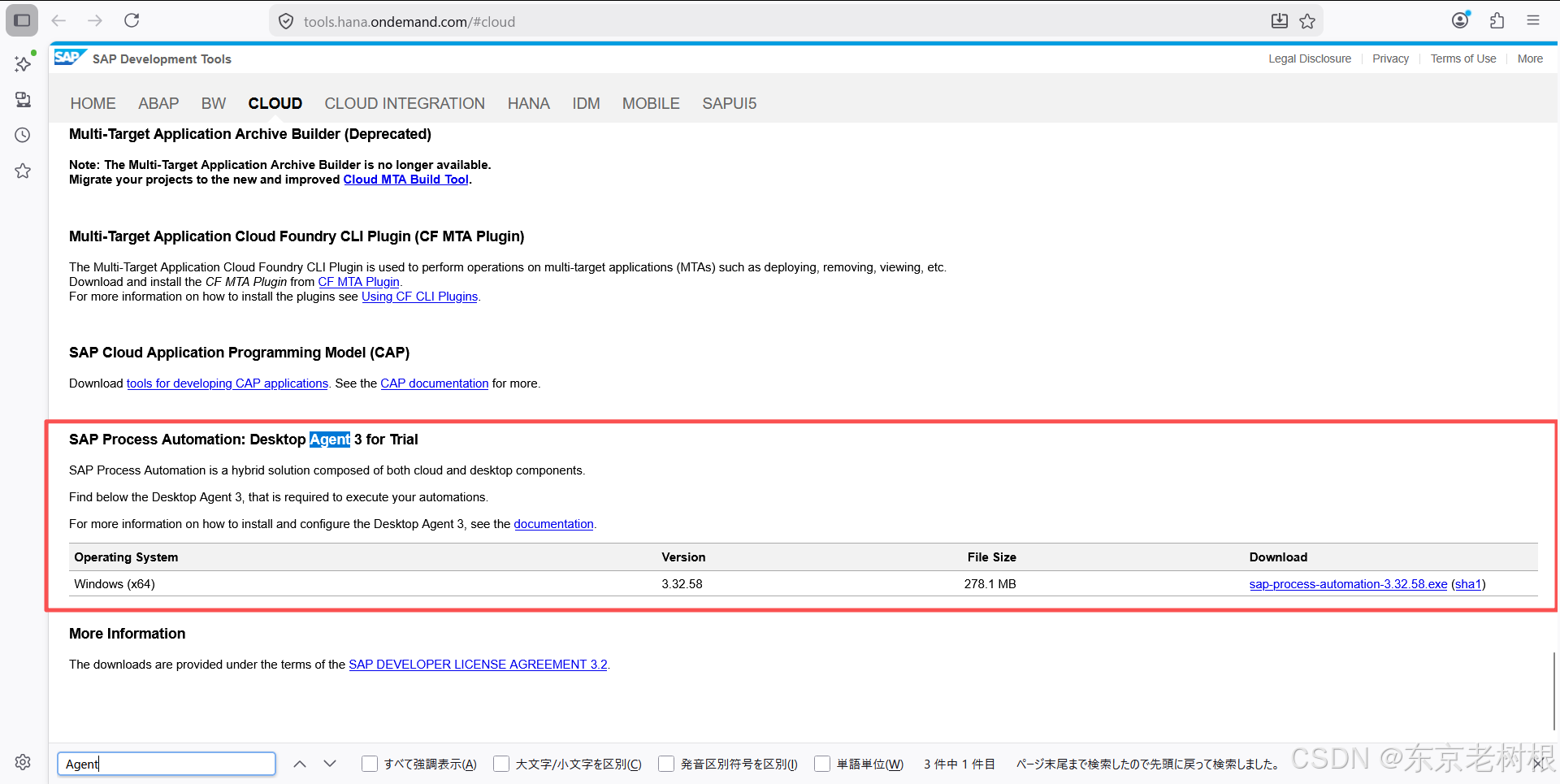The image size is (1560, 784).
Task: Open SAP DEVELOPER LICENSE AGREEMENT 3.2 link
Action: coord(478,665)
